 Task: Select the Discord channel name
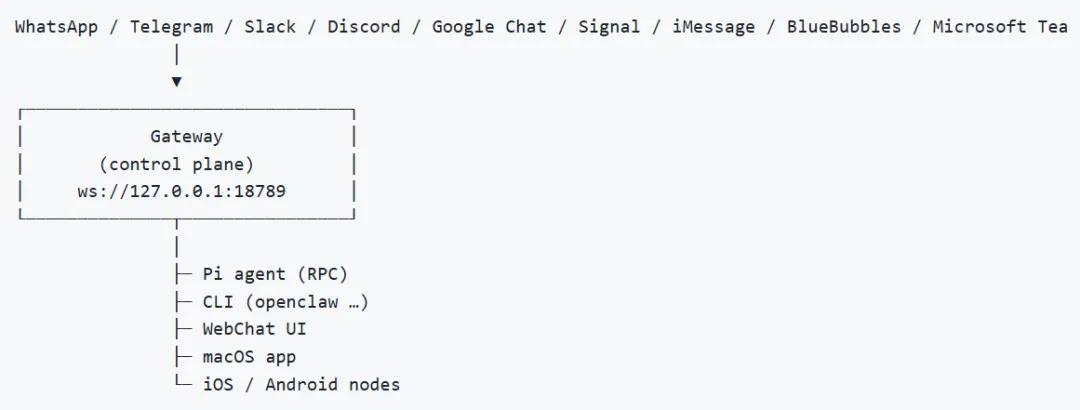point(363,27)
